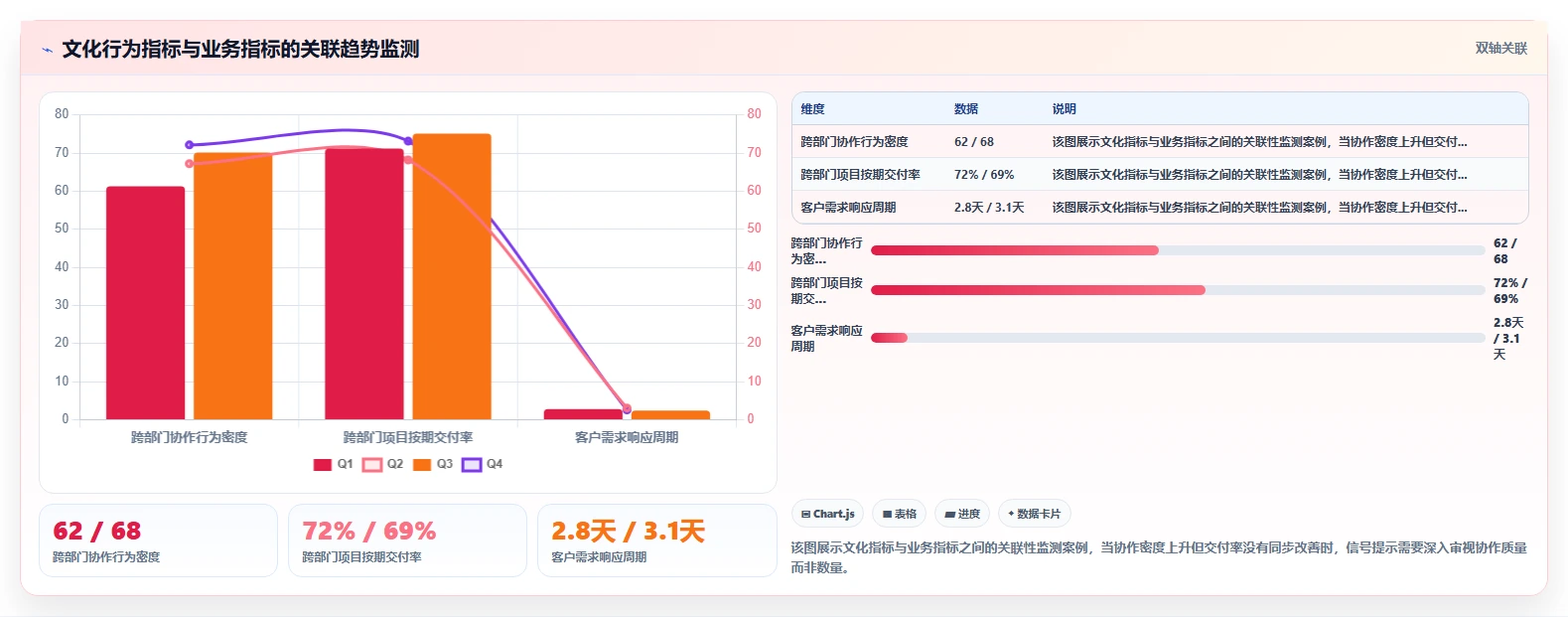Toggle the Q2 legend swatch

372,465
